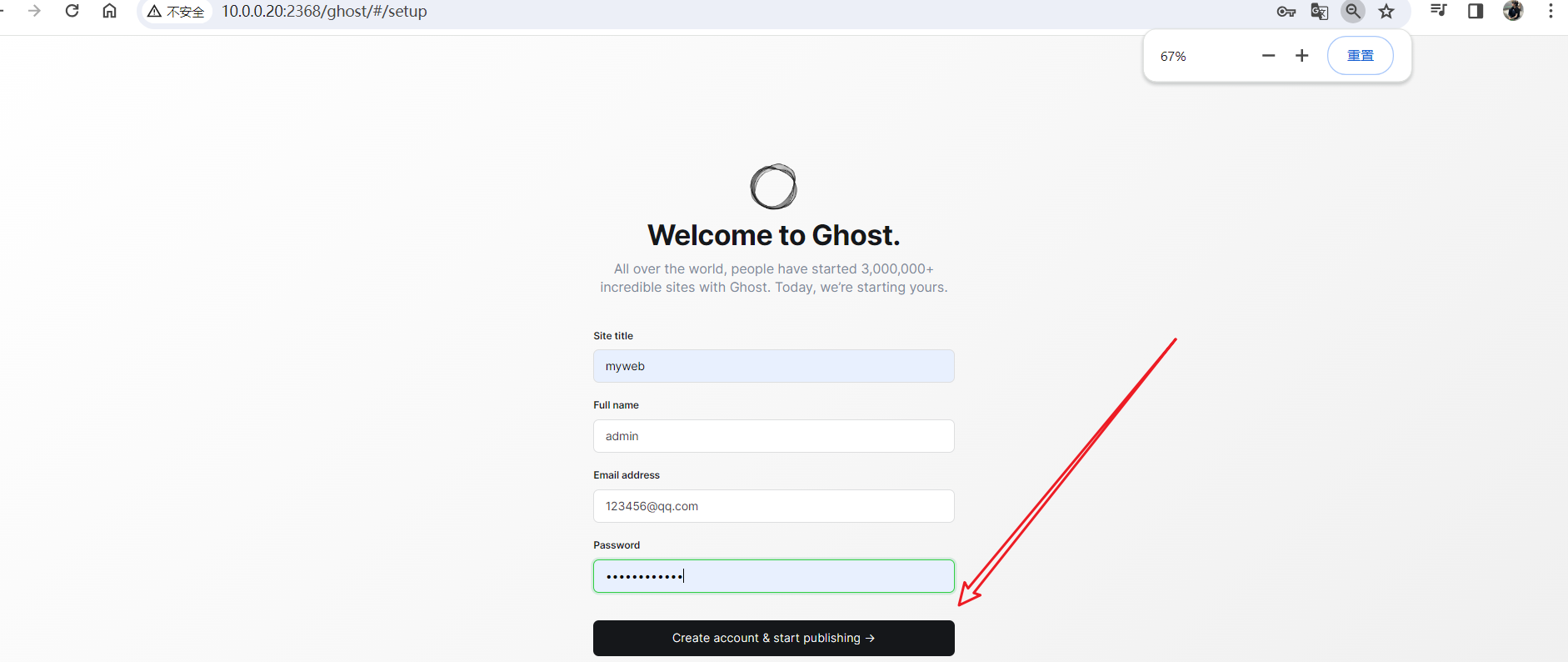Click the zoom magnifier icon in address bar
Image resolution: width=1568 pixels, height=662 pixels.
tap(1353, 11)
